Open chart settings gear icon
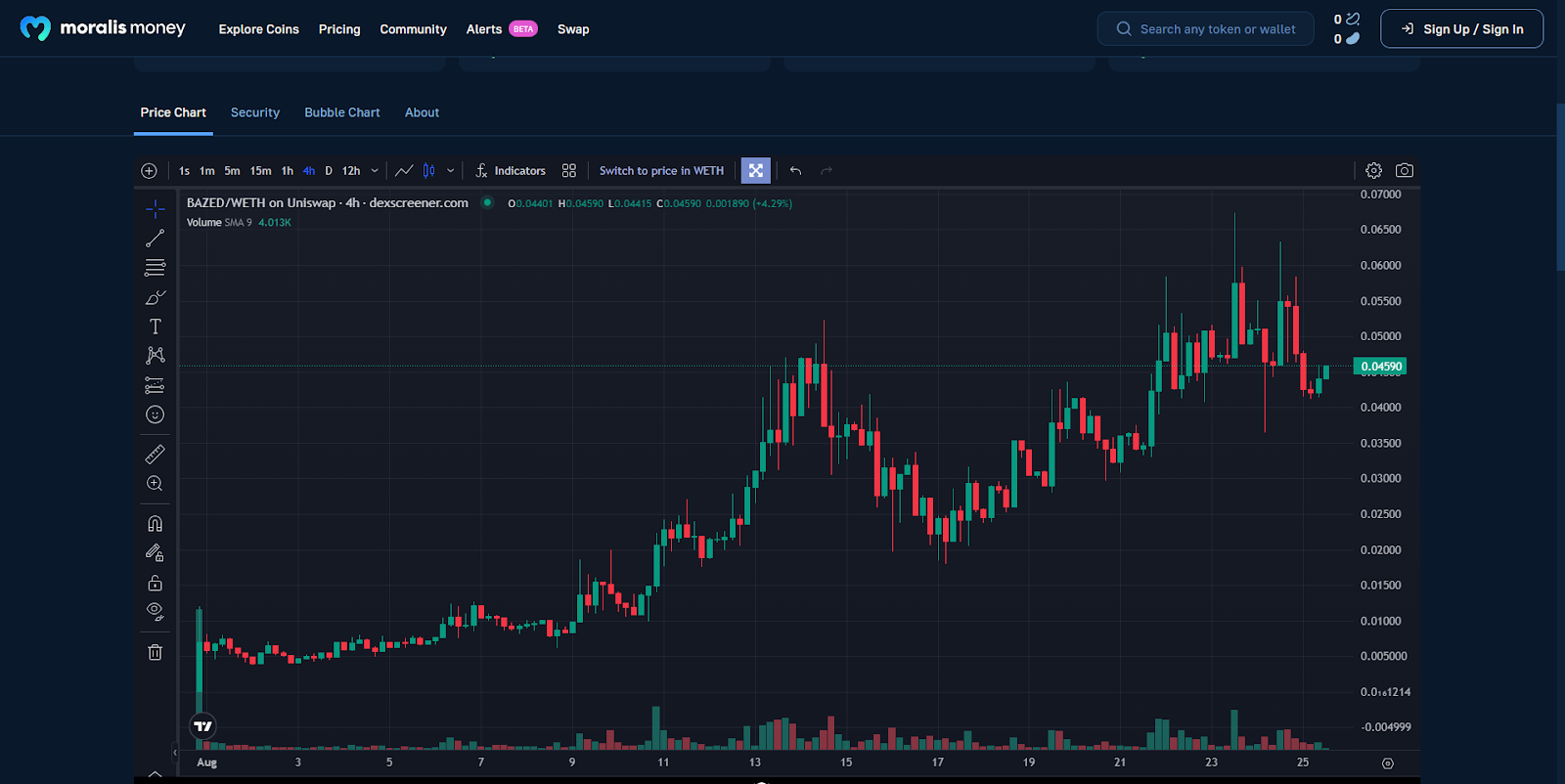Screen dimensions: 1565x784 pyautogui.click(x=1373, y=171)
